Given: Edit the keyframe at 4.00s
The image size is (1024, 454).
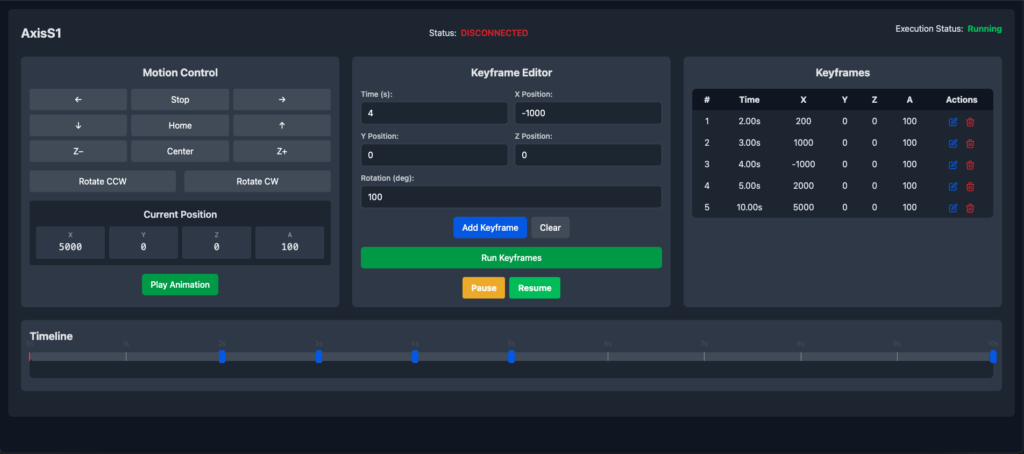Looking at the screenshot, I should (952, 165).
